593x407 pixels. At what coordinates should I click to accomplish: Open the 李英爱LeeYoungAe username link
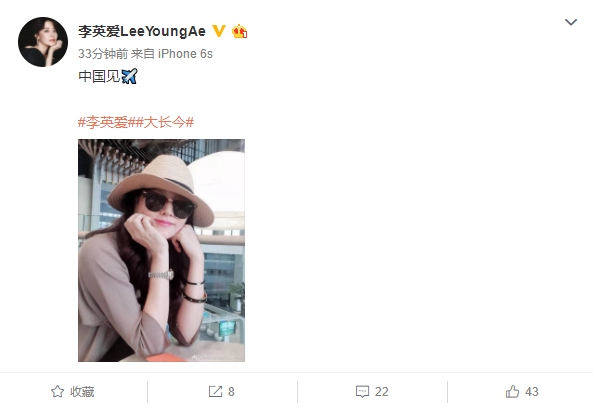pyautogui.click(x=142, y=31)
